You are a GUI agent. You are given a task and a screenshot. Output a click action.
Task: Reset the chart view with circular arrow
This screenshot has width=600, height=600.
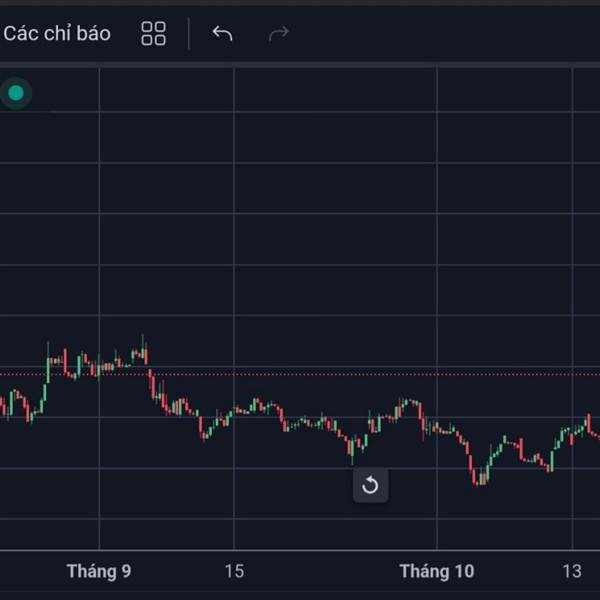click(x=370, y=486)
